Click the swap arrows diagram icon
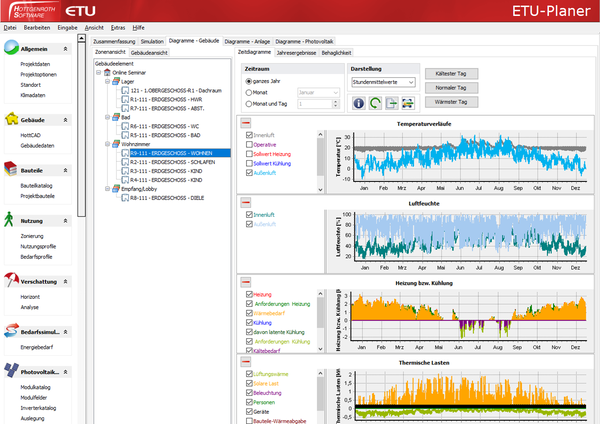 pyautogui.click(x=408, y=103)
